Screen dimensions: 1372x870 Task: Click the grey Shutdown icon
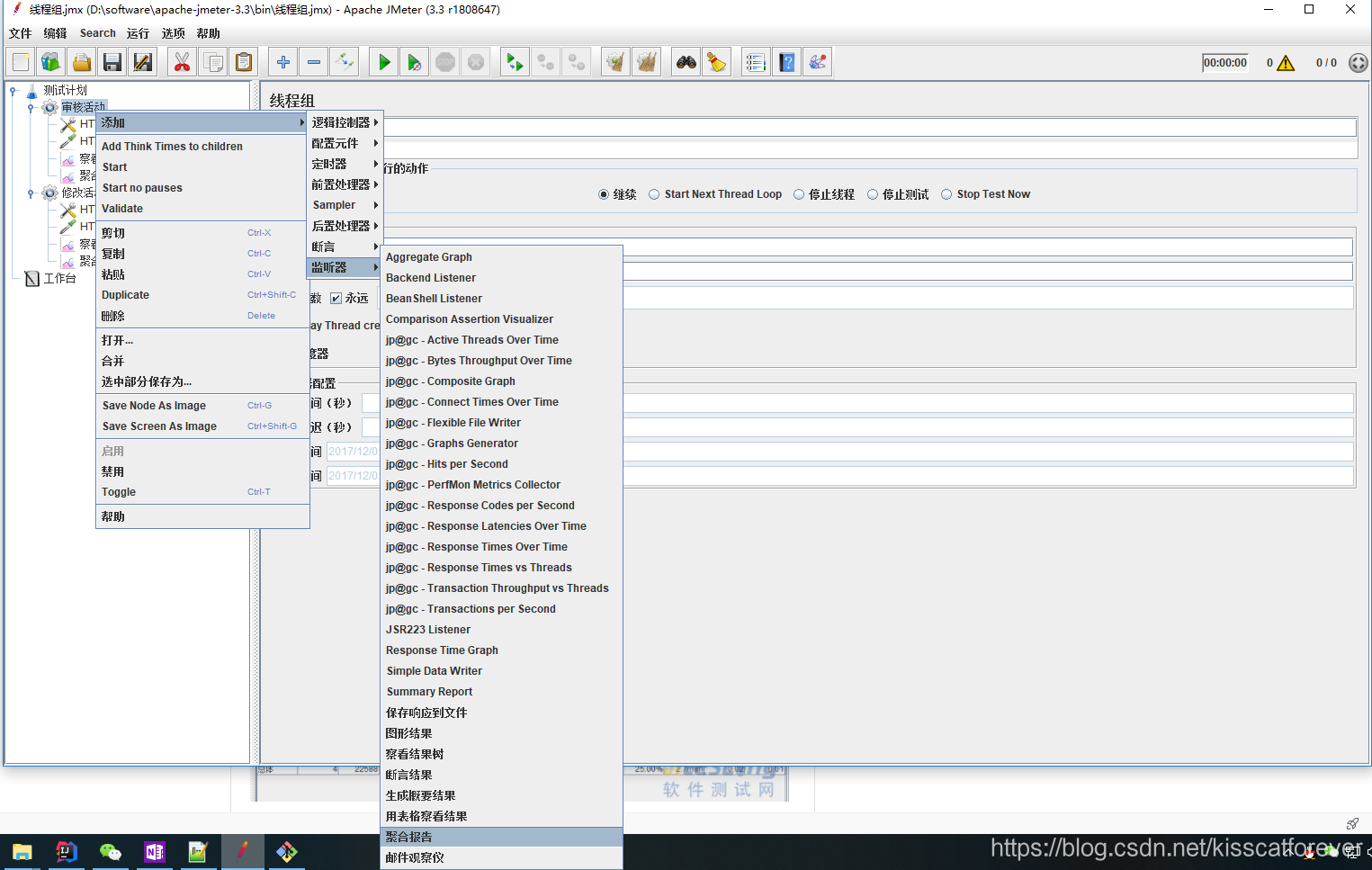(x=476, y=62)
